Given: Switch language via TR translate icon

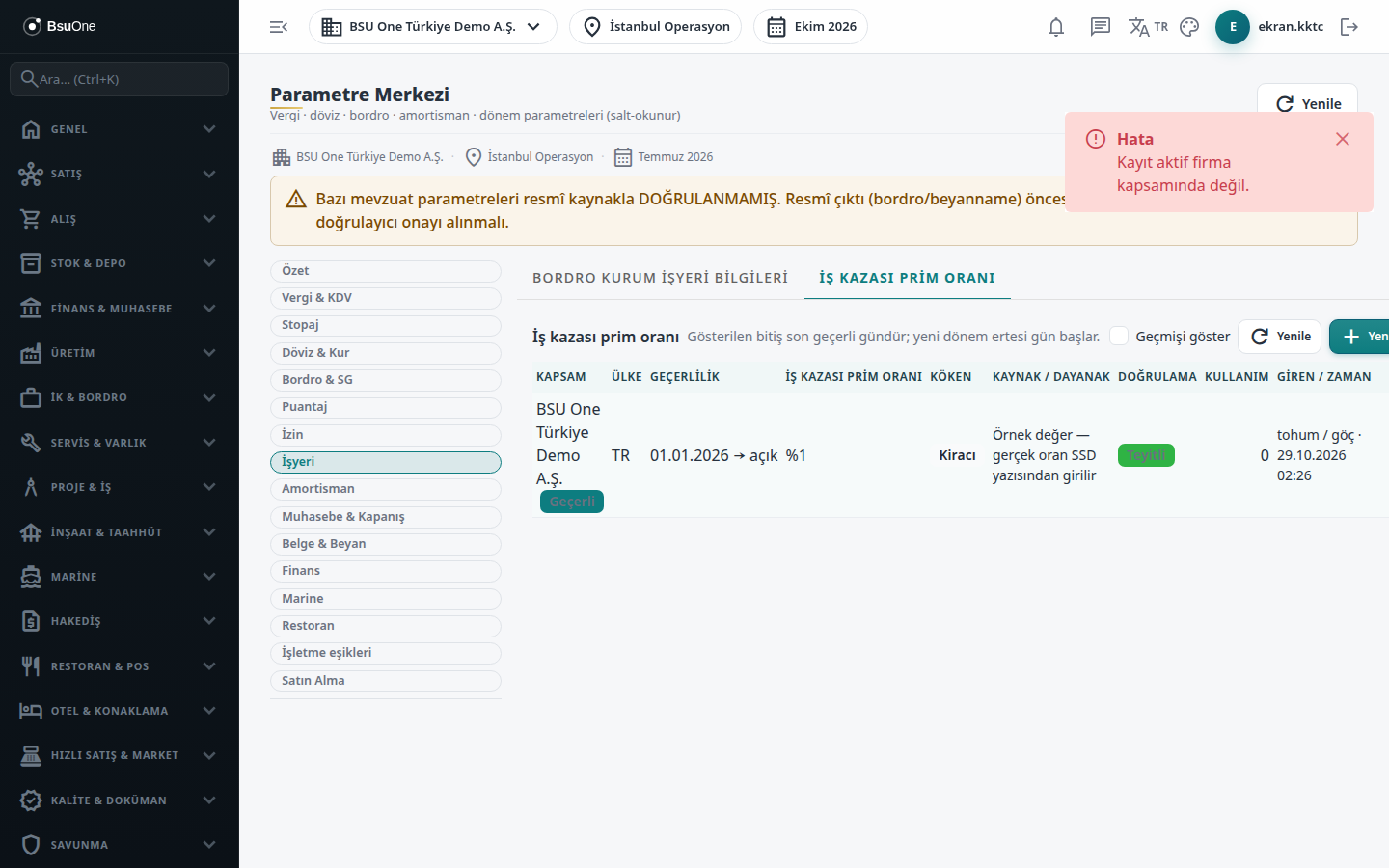Looking at the screenshot, I should [x=1148, y=27].
